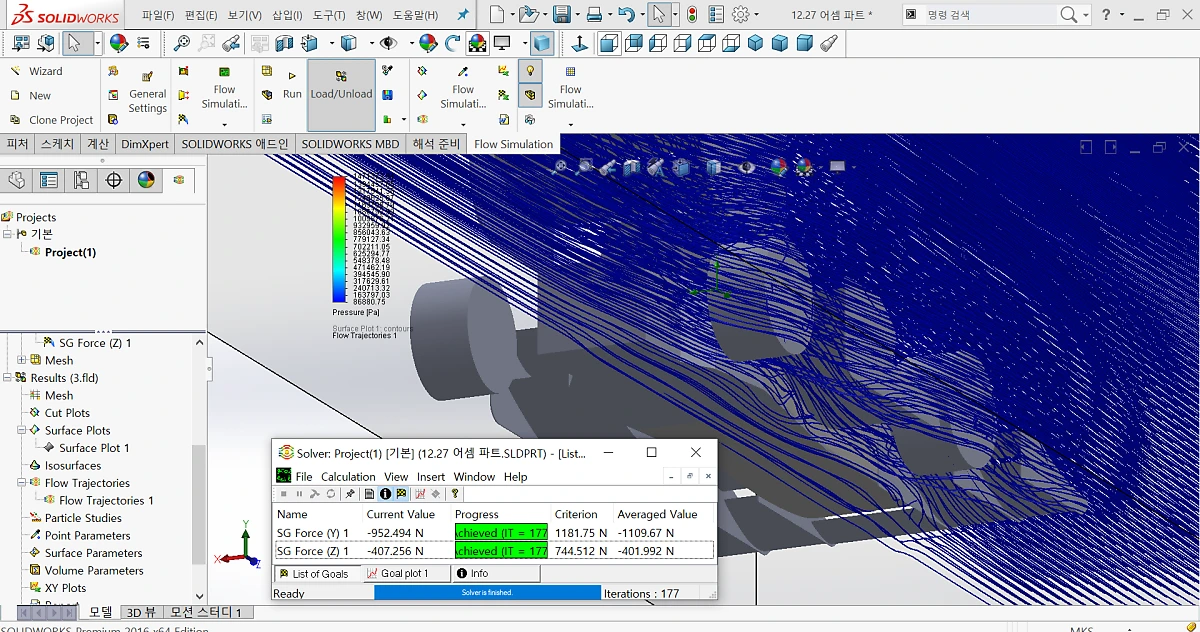
Task: Collapse the Surface Plots node
Action: point(22,430)
